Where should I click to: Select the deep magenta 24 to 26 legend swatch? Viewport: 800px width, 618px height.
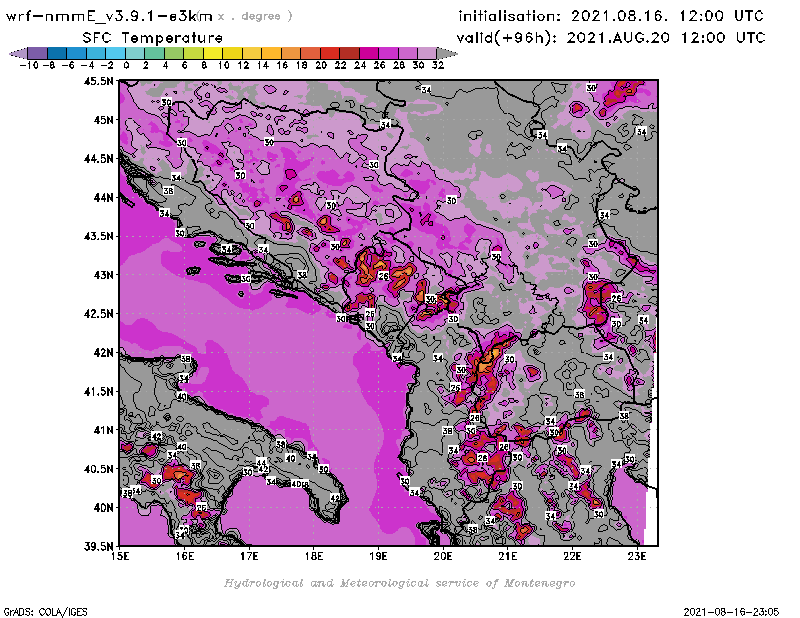pos(368,53)
